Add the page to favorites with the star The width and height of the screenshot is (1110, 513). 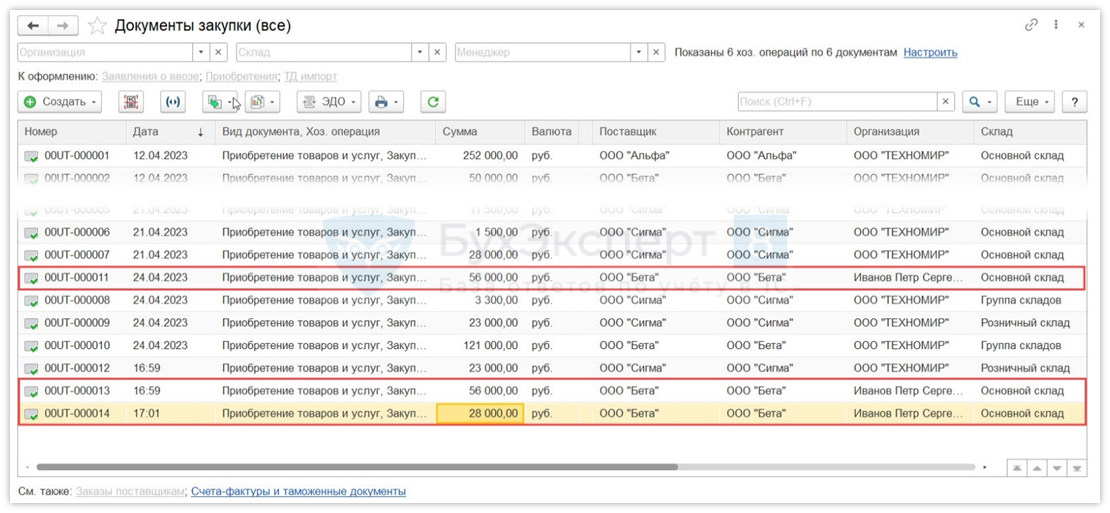click(97, 25)
